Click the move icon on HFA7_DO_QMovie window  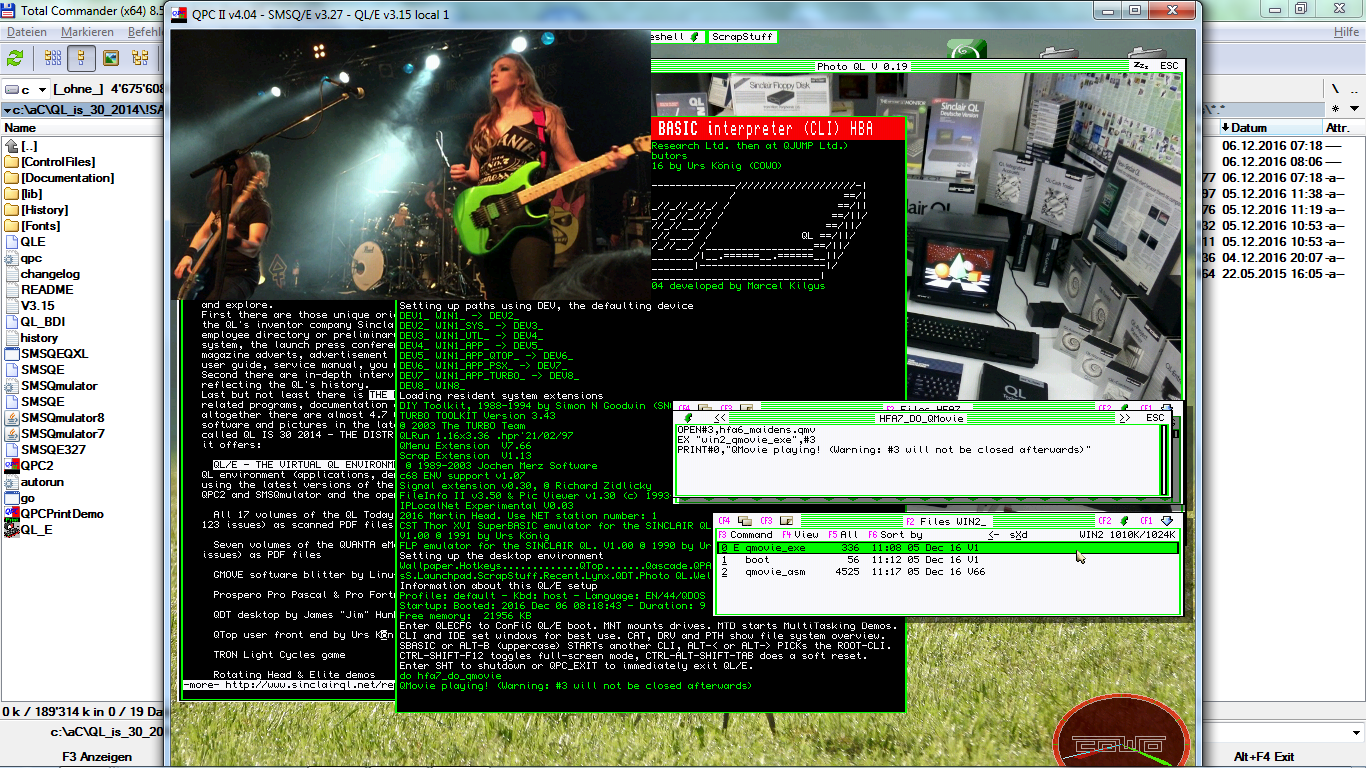687,418
